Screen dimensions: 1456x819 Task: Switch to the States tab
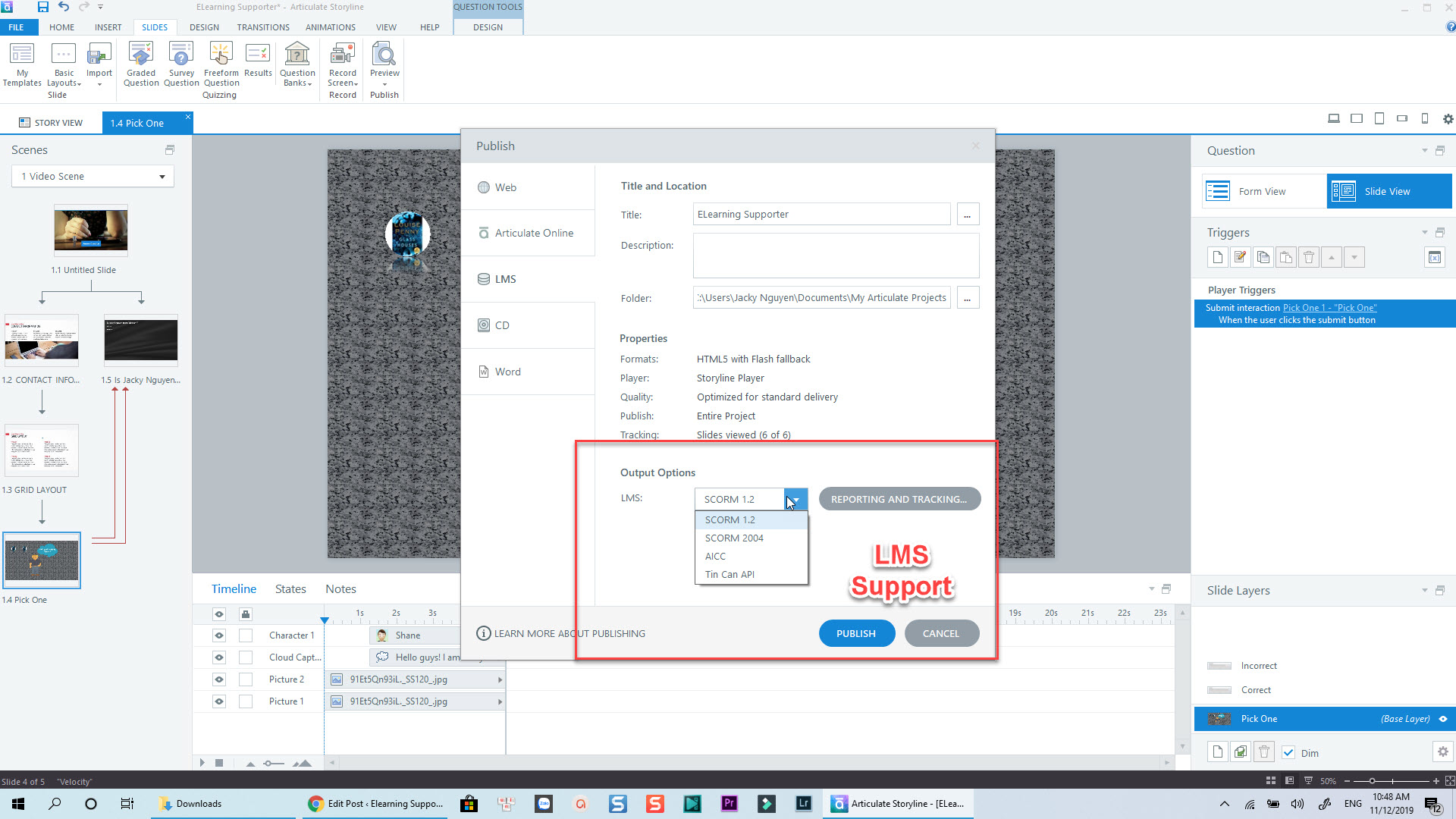[290, 589]
